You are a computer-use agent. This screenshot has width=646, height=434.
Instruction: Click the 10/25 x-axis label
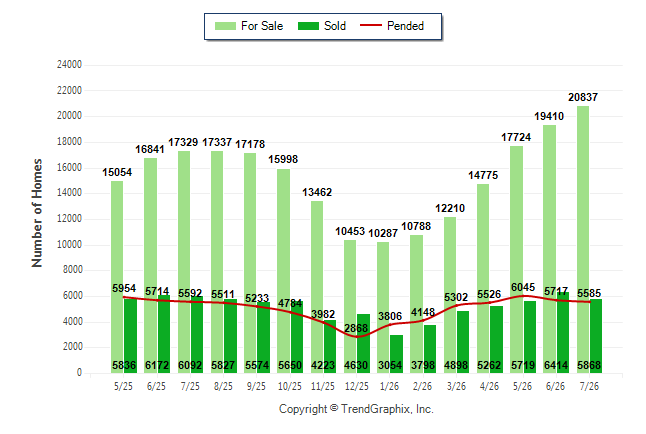click(290, 386)
